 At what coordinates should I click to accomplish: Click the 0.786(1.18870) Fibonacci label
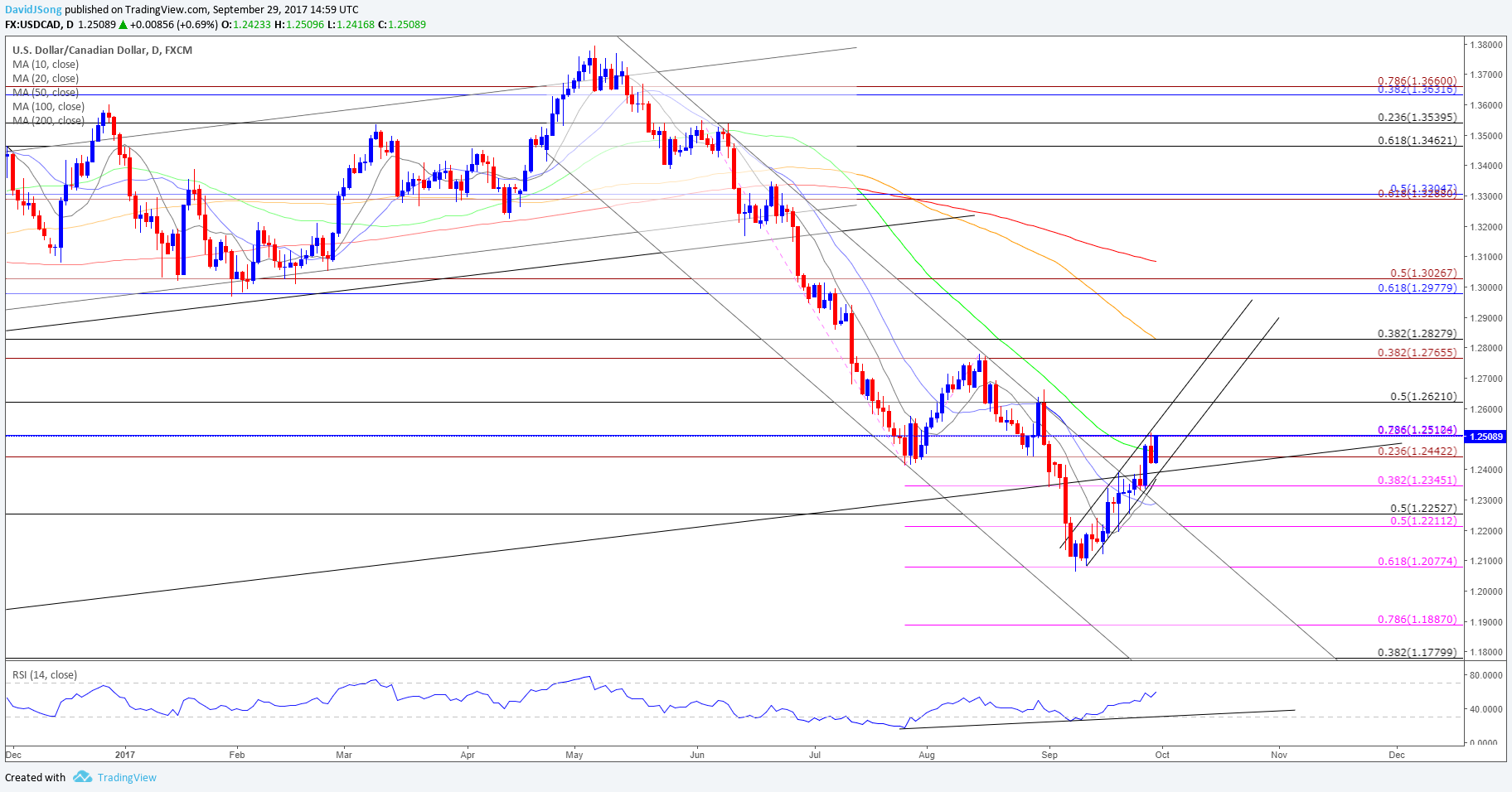(1417, 620)
